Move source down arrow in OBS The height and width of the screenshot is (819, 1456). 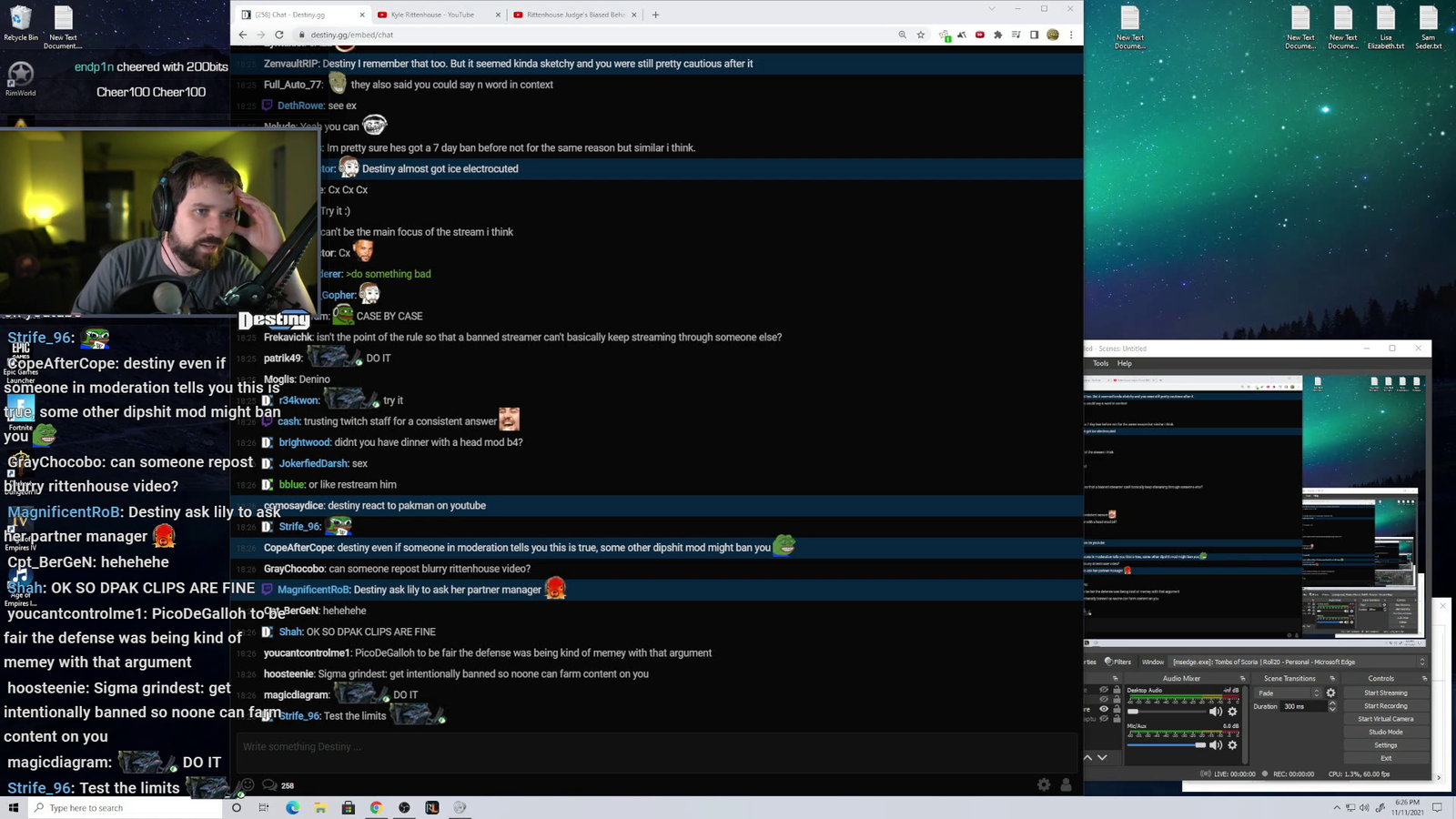(1102, 757)
